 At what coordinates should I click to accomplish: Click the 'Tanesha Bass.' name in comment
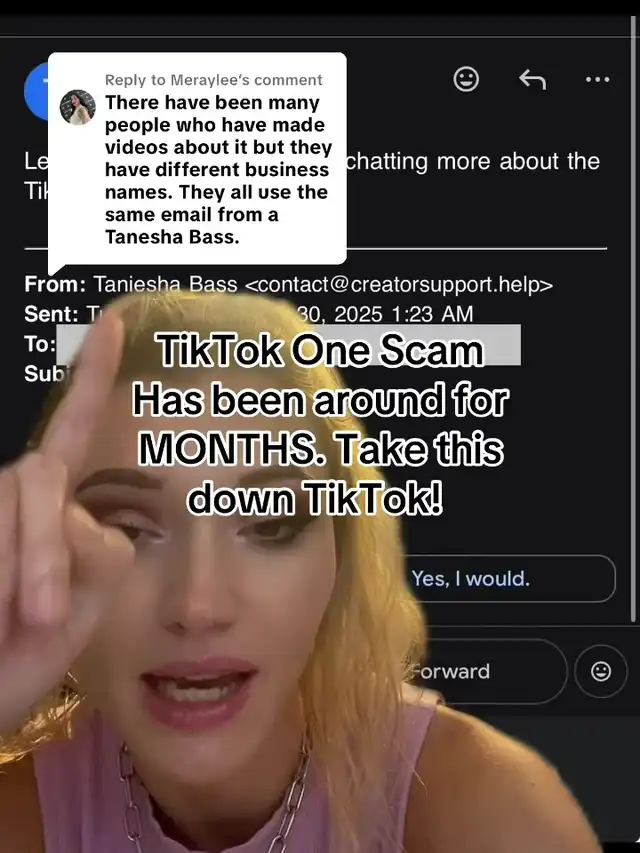[172, 237]
